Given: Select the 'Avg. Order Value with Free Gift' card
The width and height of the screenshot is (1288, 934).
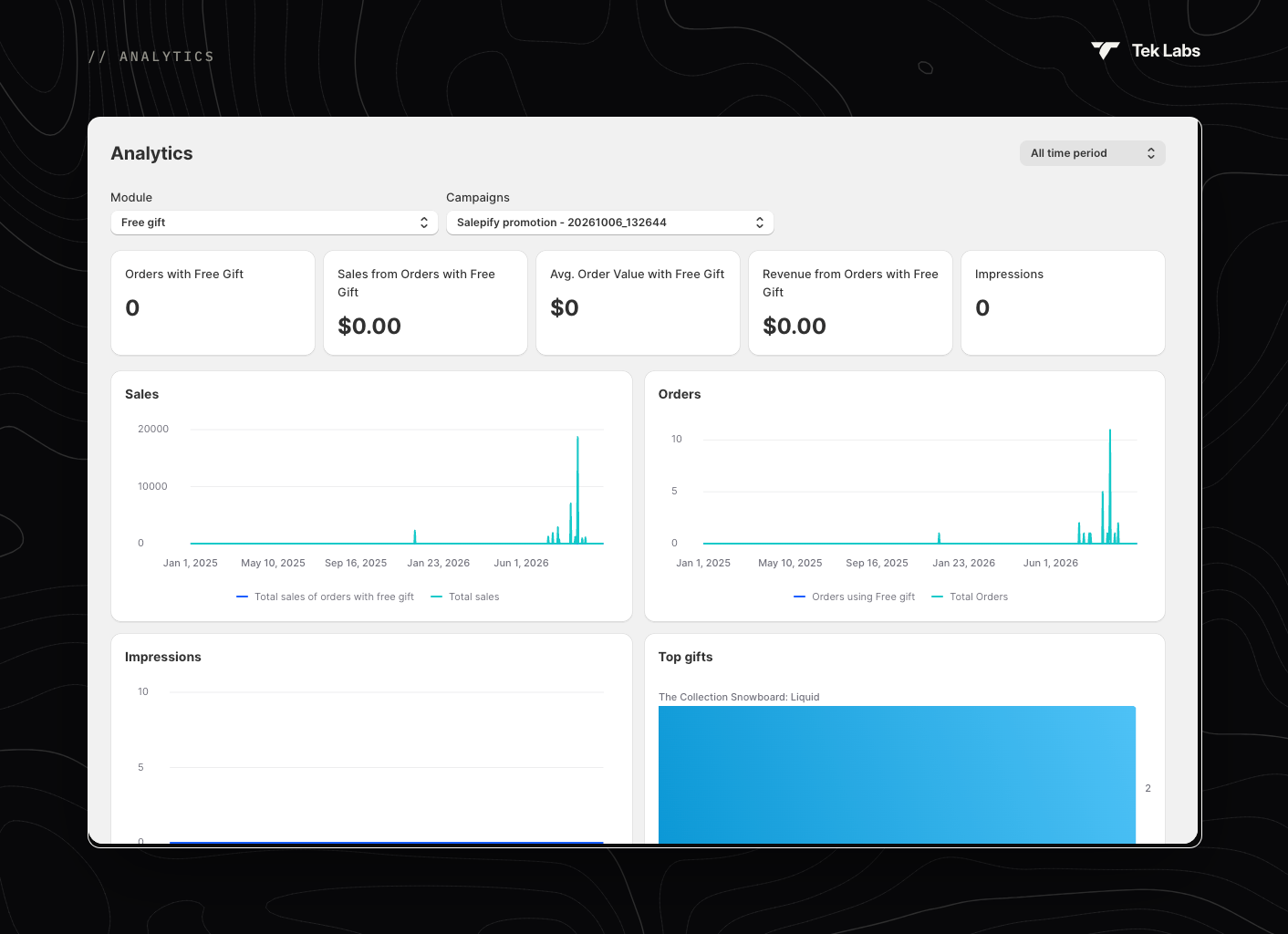Looking at the screenshot, I should [638, 303].
